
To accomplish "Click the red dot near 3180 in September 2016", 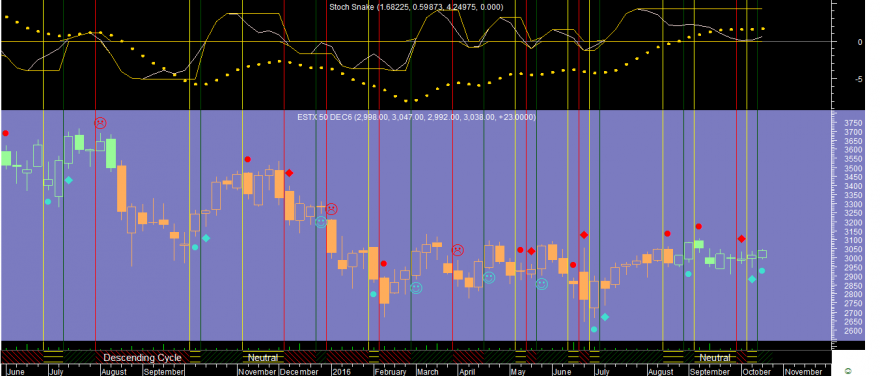I will click(699, 226).
